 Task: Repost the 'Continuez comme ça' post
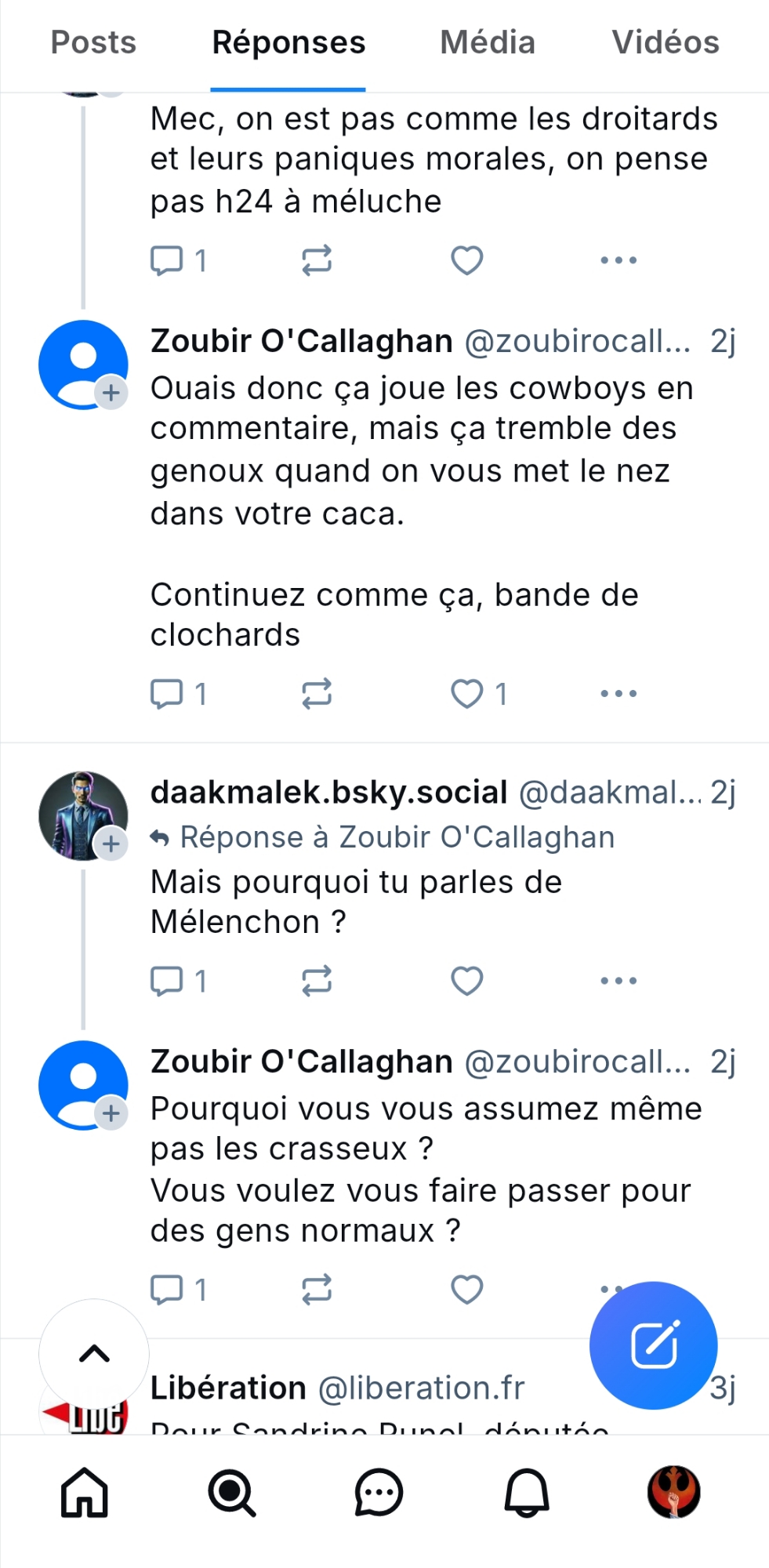[317, 694]
